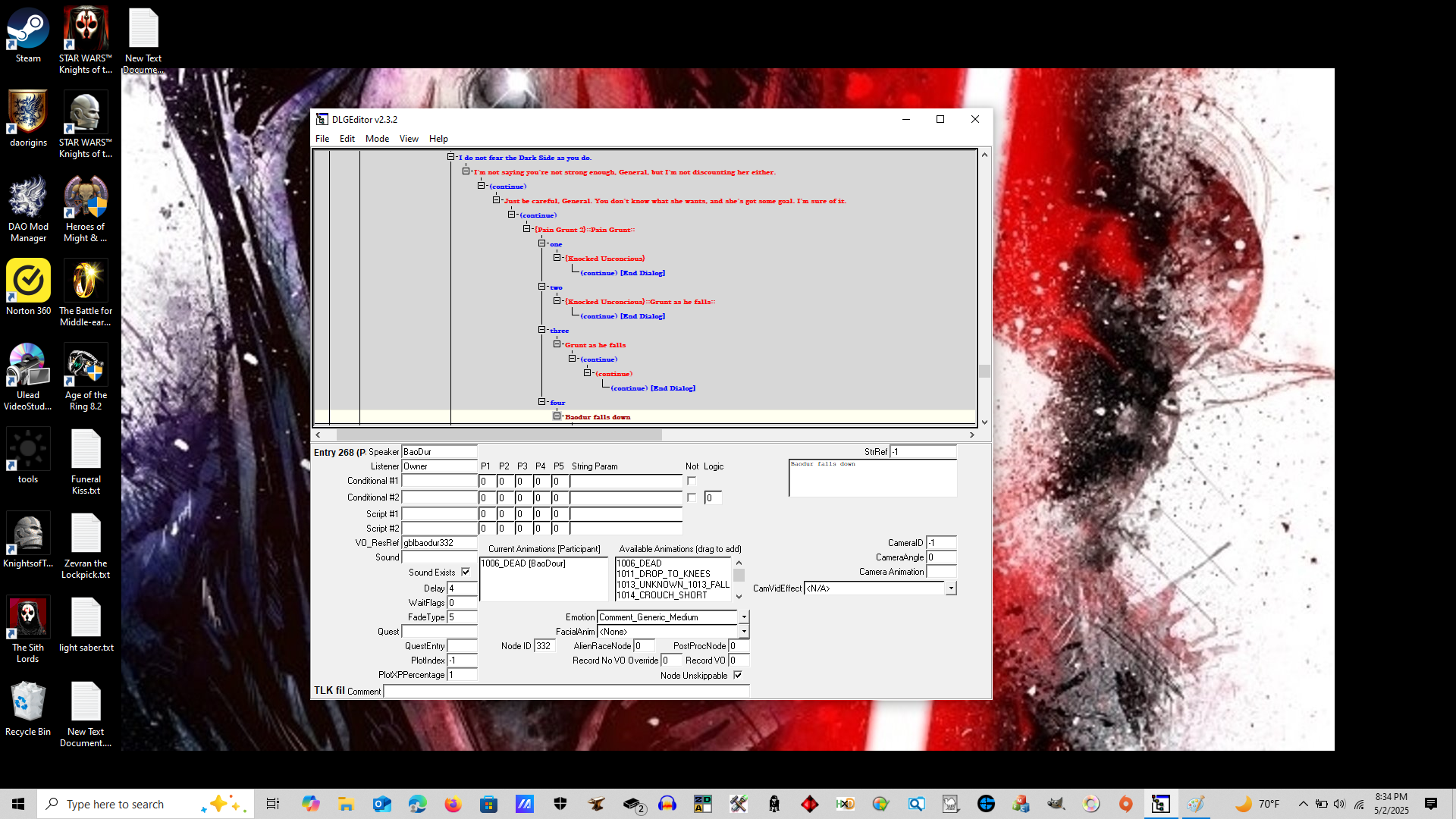The width and height of the screenshot is (1456, 819).
Task: Open the View menu
Action: [x=409, y=139]
